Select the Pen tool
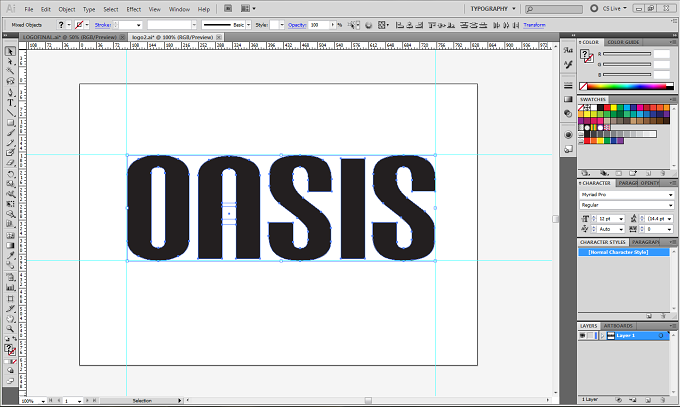 [x=10, y=92]
